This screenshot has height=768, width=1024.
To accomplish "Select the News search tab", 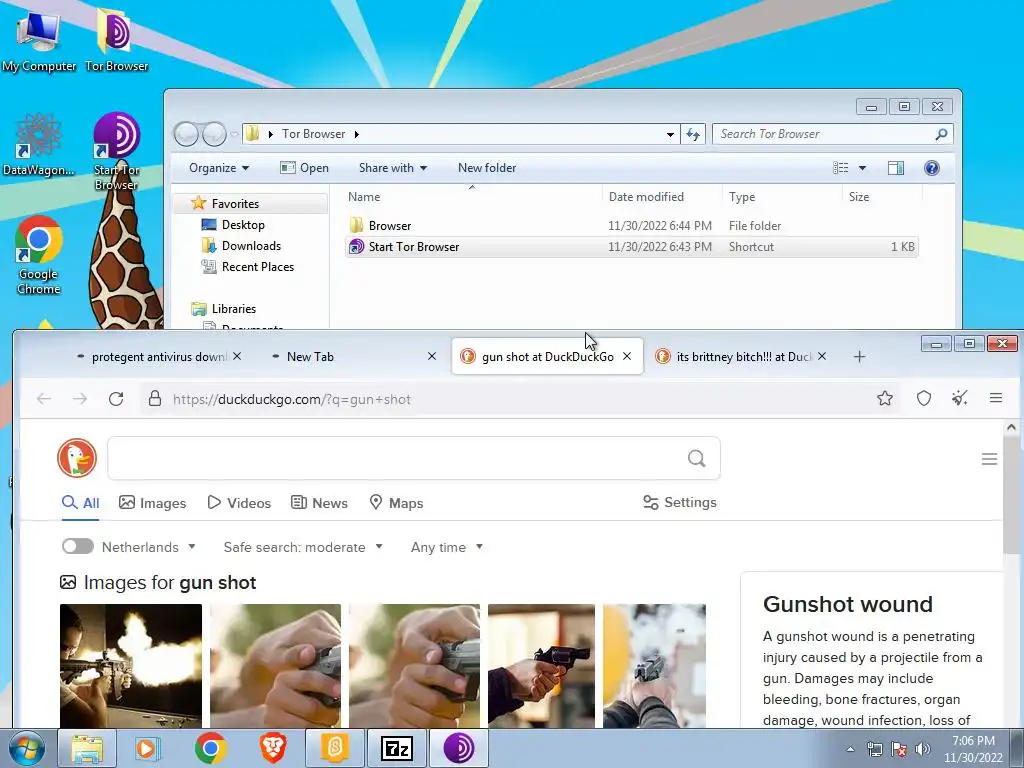I will (319, 503).
